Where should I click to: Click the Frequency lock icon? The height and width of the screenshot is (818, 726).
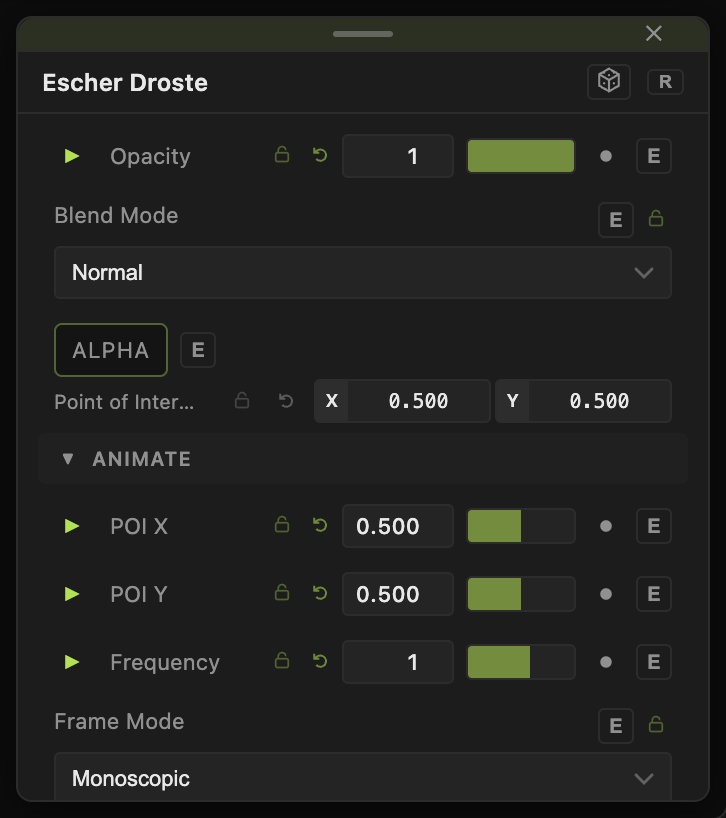point(282,660)
